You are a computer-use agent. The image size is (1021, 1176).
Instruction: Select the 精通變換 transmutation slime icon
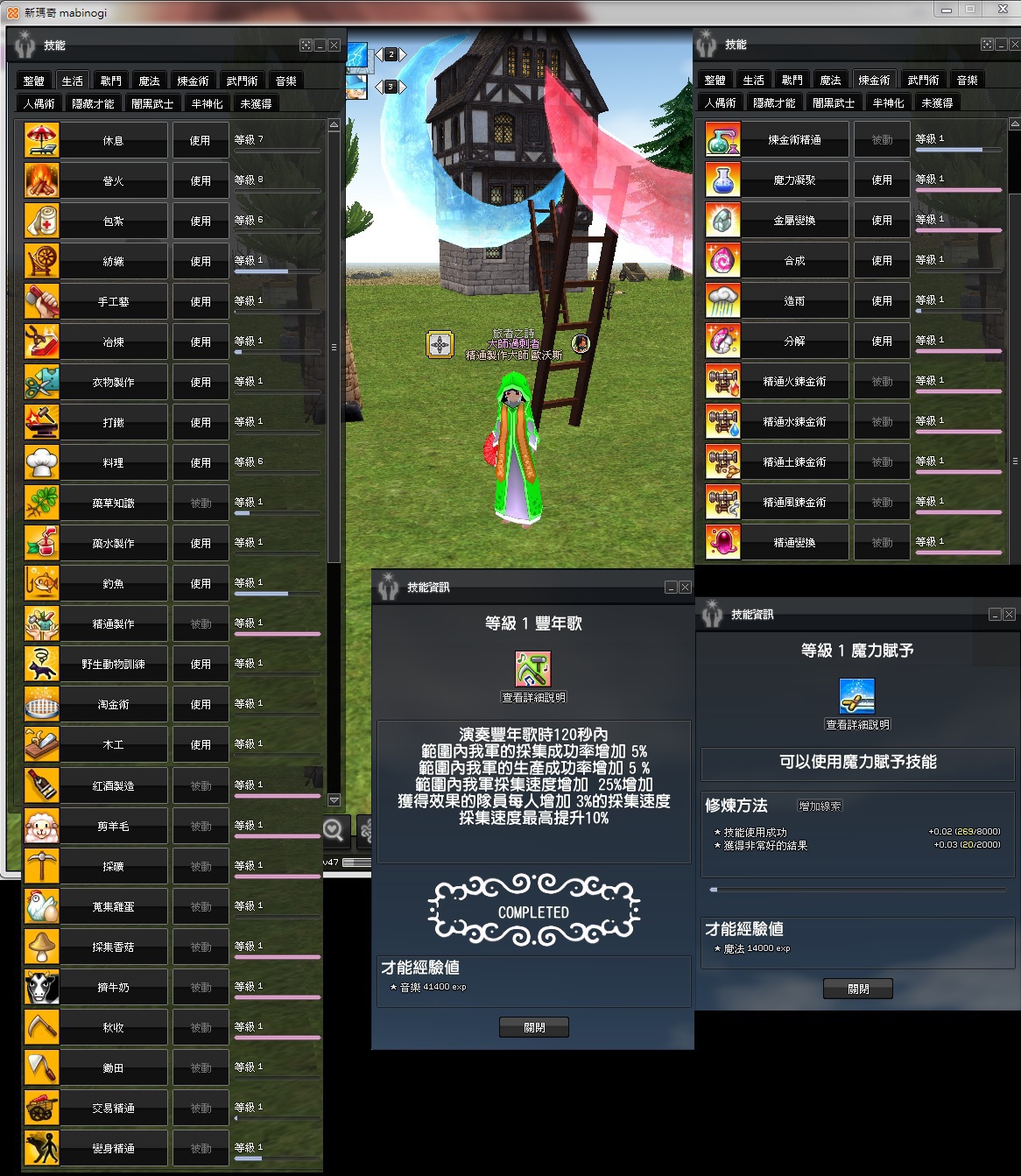click(722, 542)
